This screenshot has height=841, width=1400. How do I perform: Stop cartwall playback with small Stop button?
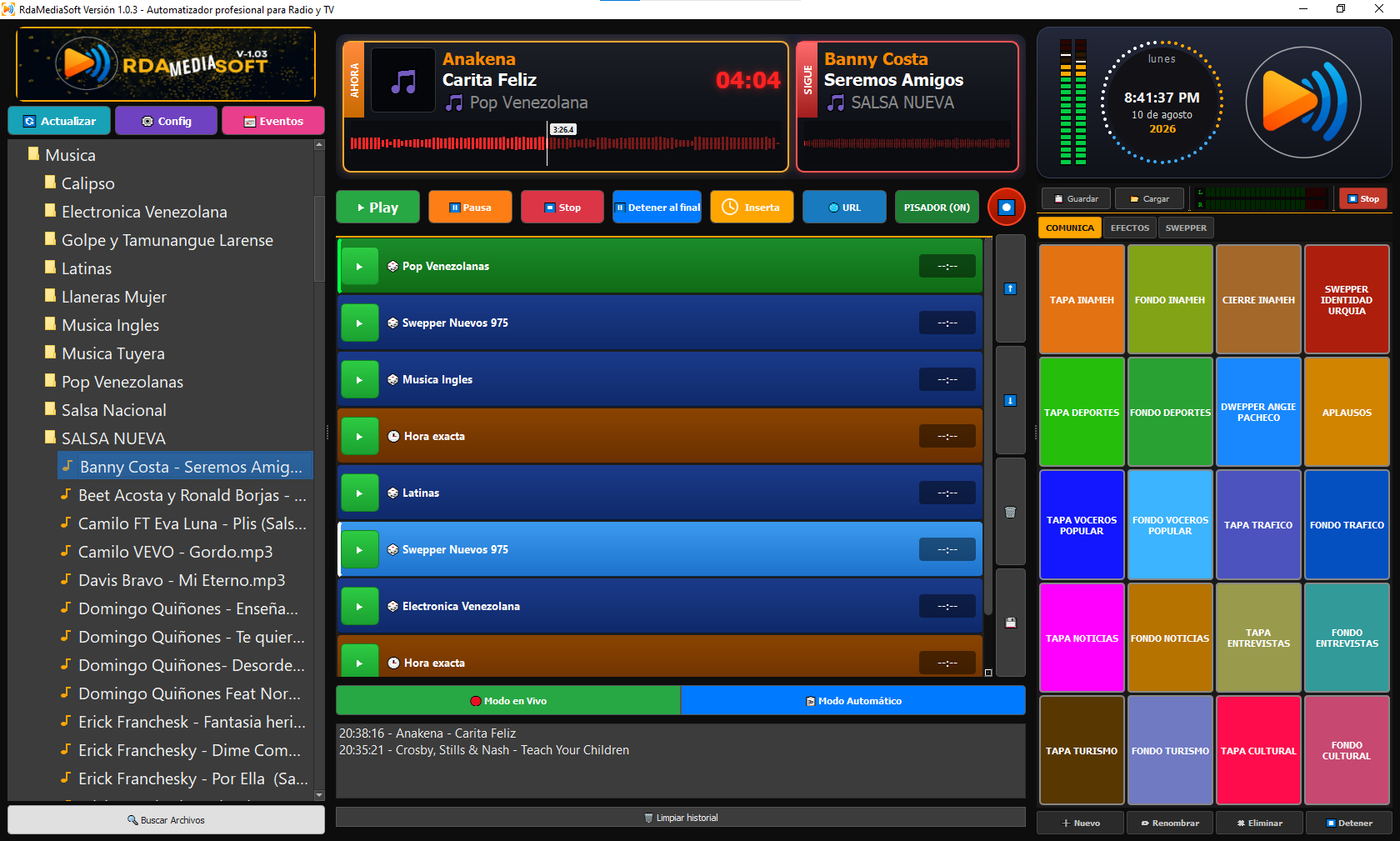click(1363, 199)
